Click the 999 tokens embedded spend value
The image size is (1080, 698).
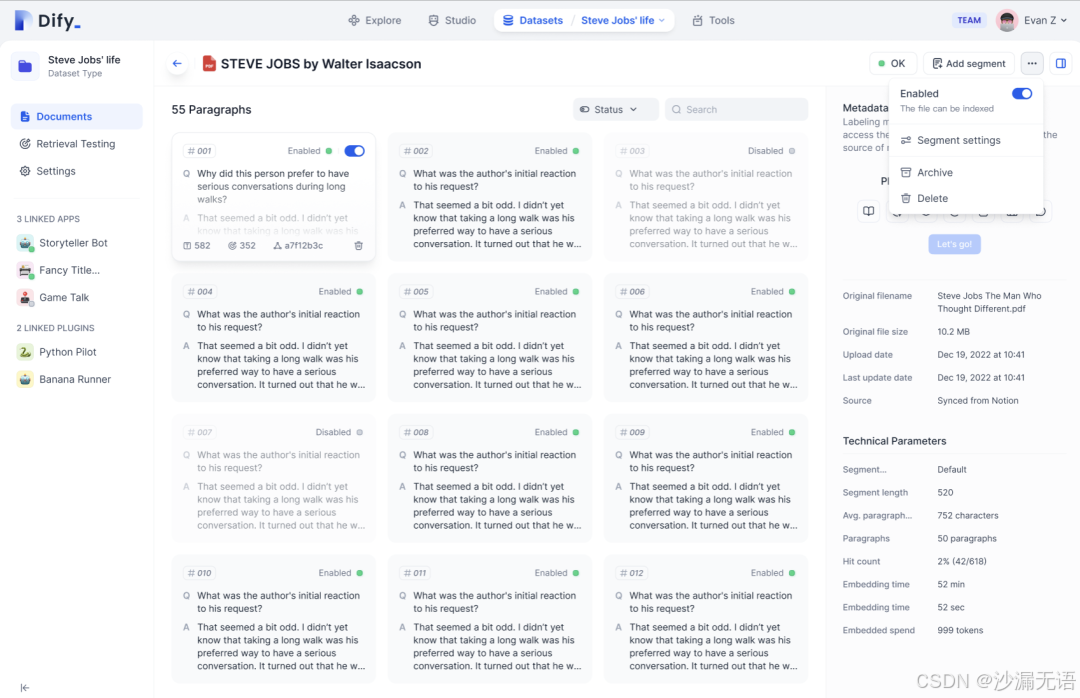[960, 630]
